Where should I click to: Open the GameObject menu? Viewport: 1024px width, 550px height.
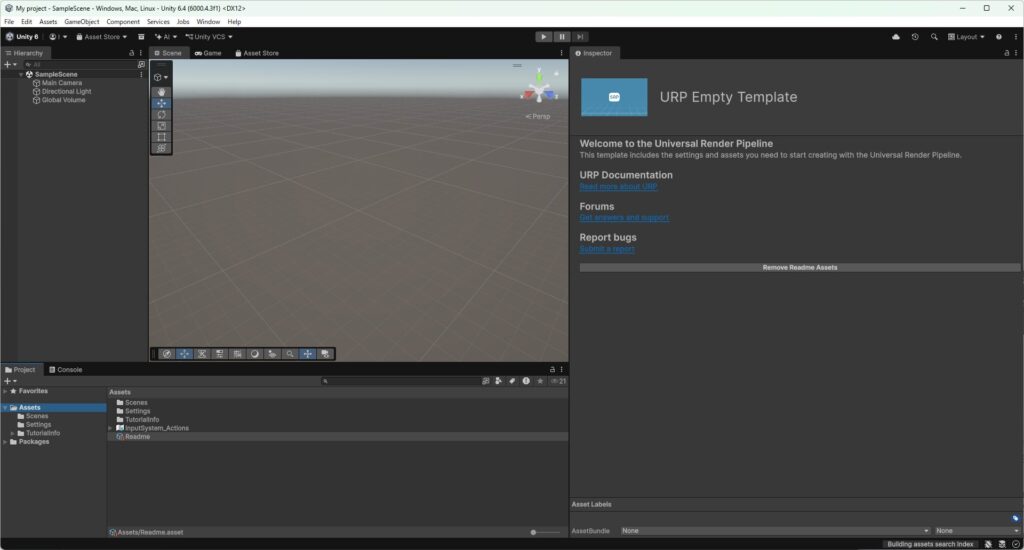[81, 21]
